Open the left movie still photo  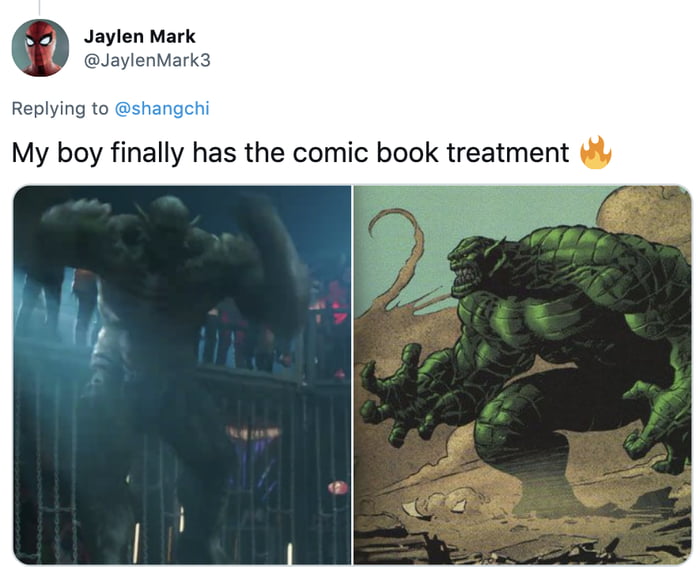[x=182, y=375]
